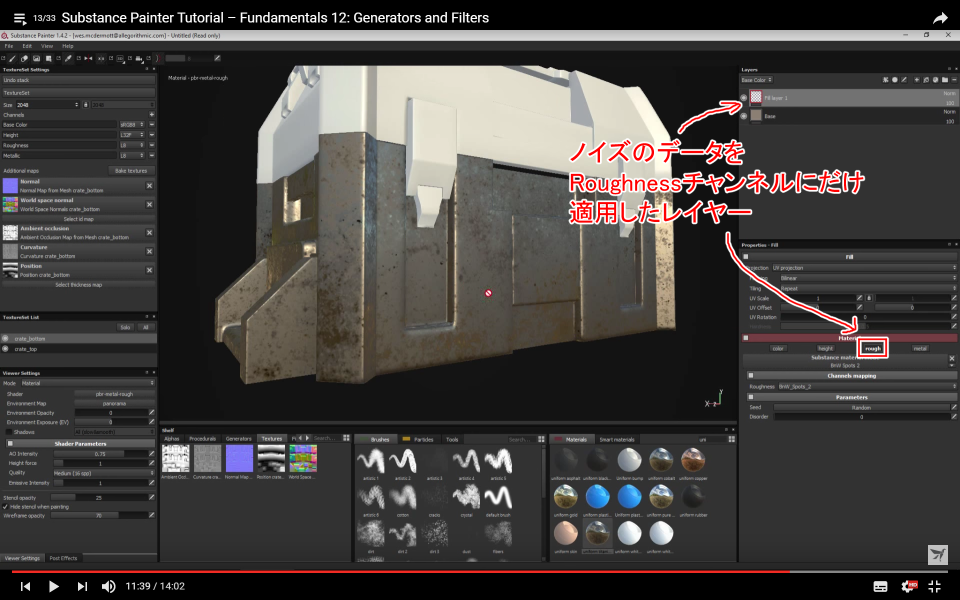This screenshot has width=960, height=600.
Task: Collapse the Shader Parameters section
Action: tap(10, 443)
